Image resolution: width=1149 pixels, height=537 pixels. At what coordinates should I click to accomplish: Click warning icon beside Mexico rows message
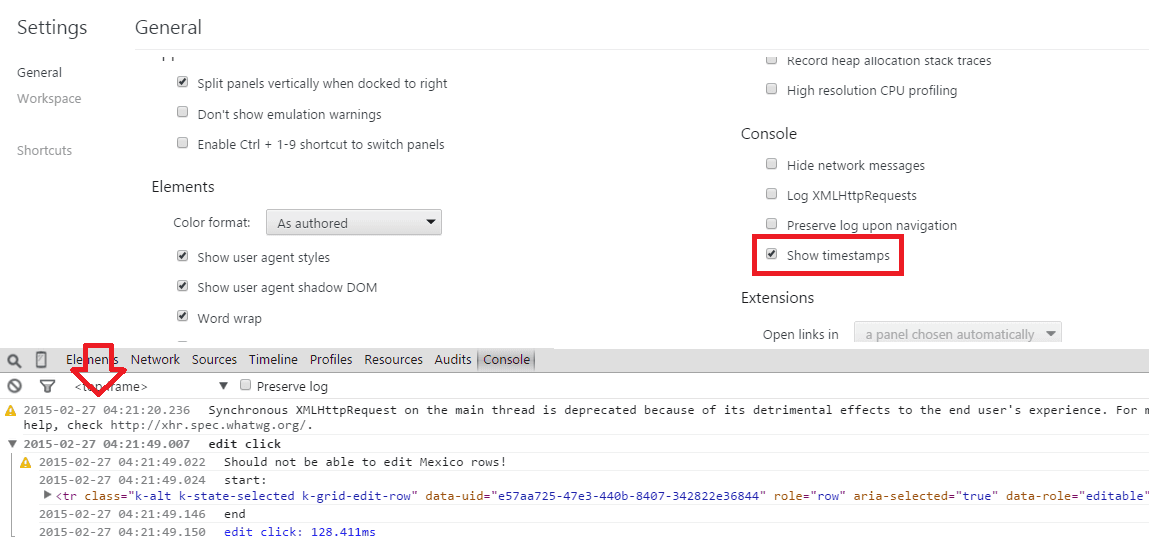click(27, 462)
